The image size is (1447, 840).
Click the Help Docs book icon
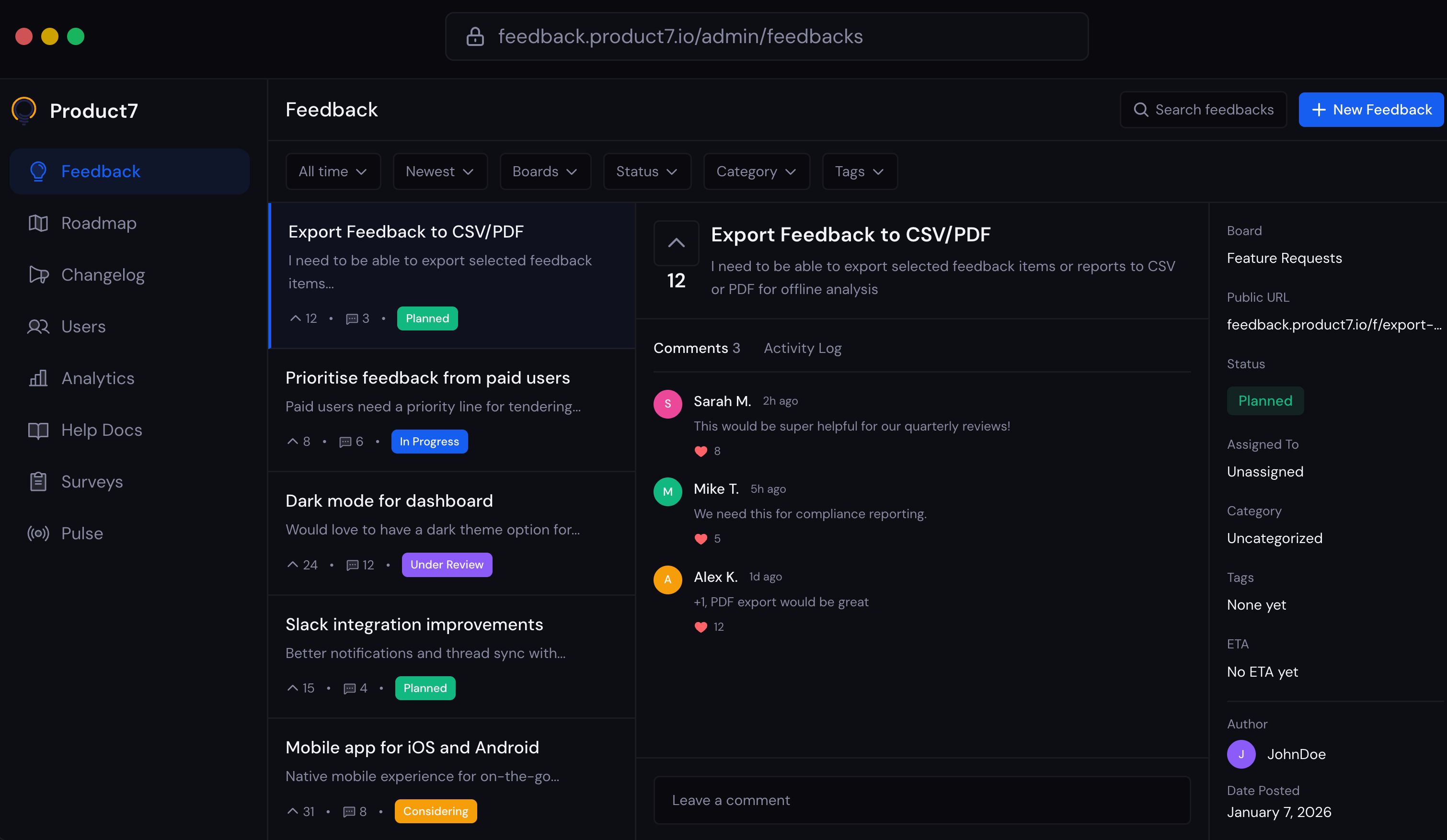coord(38,430)
